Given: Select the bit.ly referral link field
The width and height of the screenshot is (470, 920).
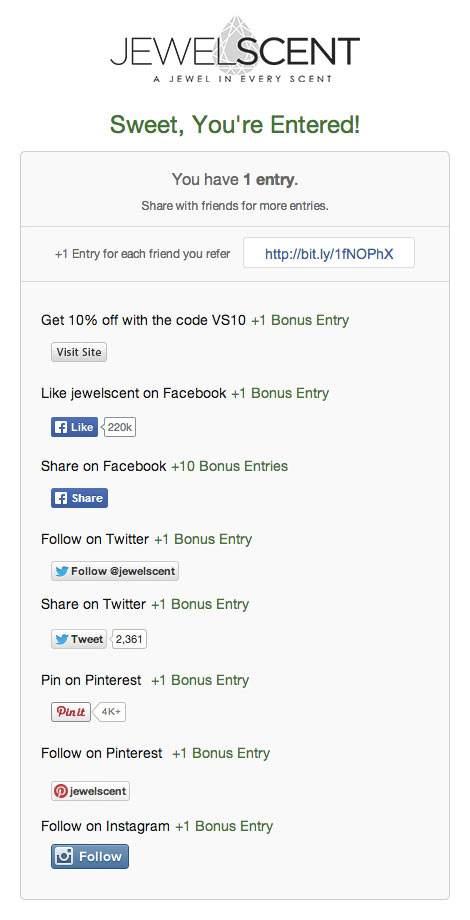Looking at the screenshot, I should tap(329, 253).
